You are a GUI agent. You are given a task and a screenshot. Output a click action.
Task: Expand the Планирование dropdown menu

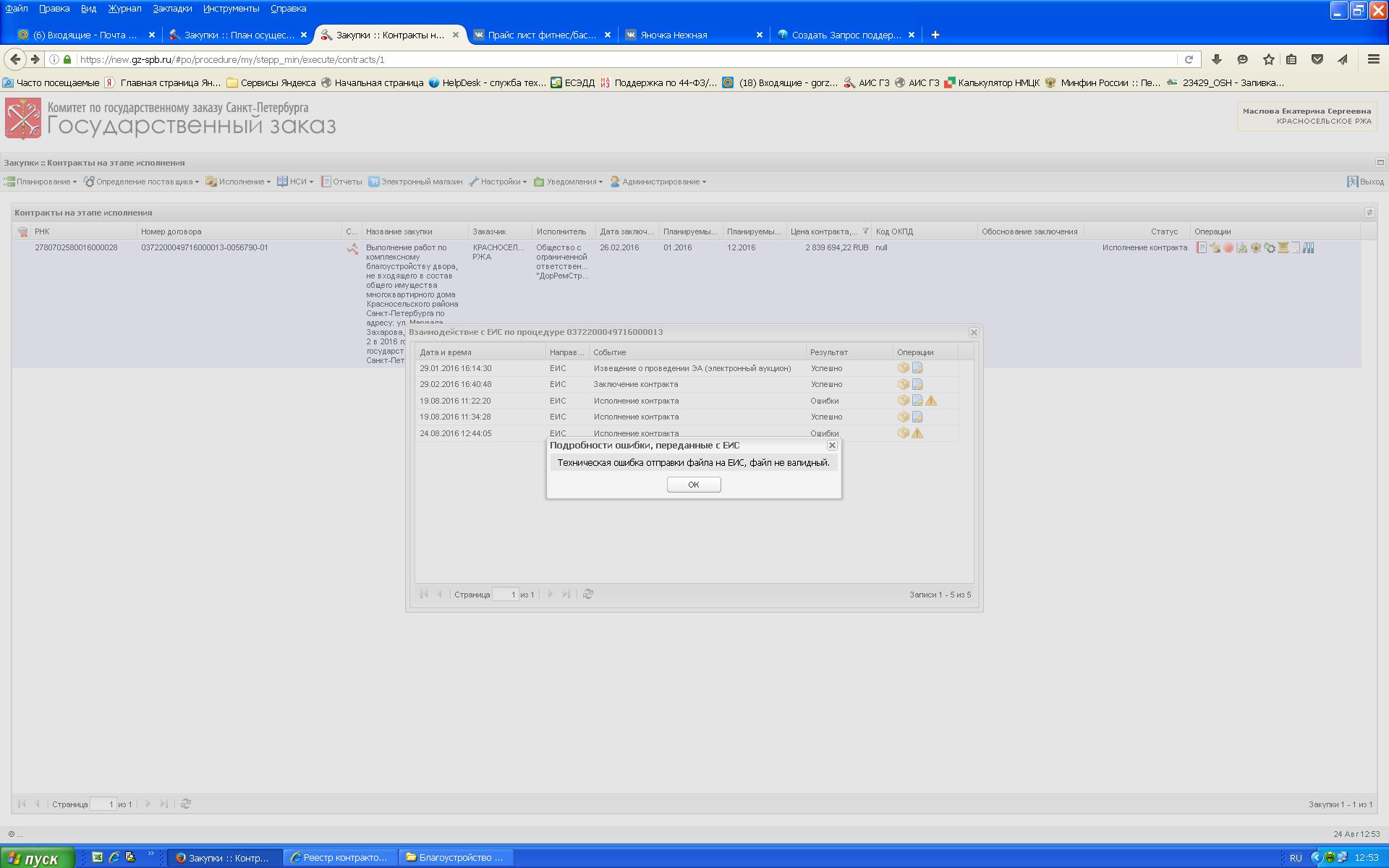click(x=42, y=182)
